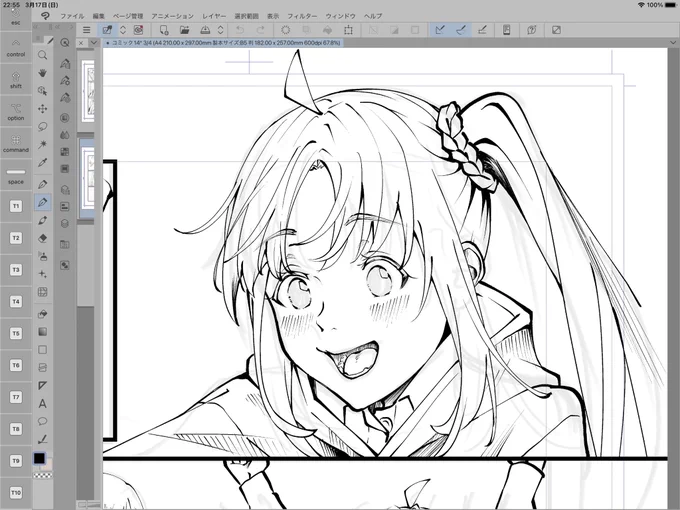Screen dimensions: 680x510
Task: Select the Balloon speech bubble tool
Action: (x=42, y=421)
